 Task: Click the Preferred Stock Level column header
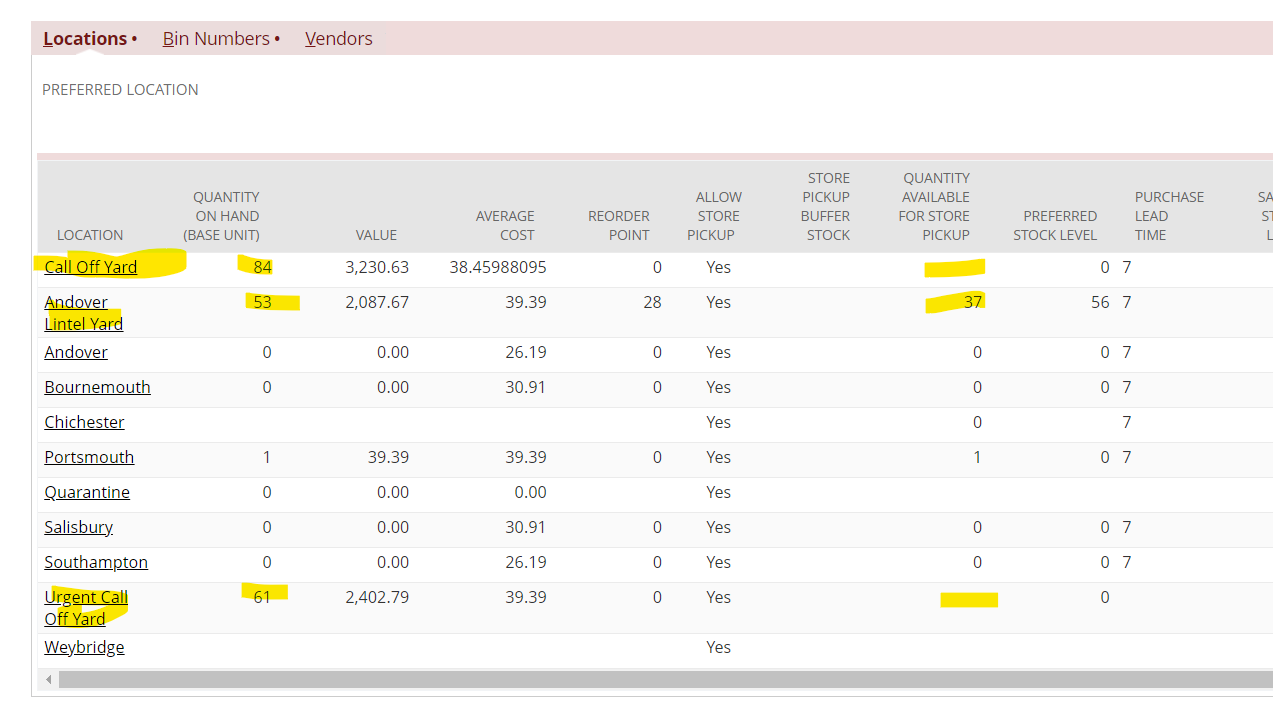click(x=1055, y=225)
